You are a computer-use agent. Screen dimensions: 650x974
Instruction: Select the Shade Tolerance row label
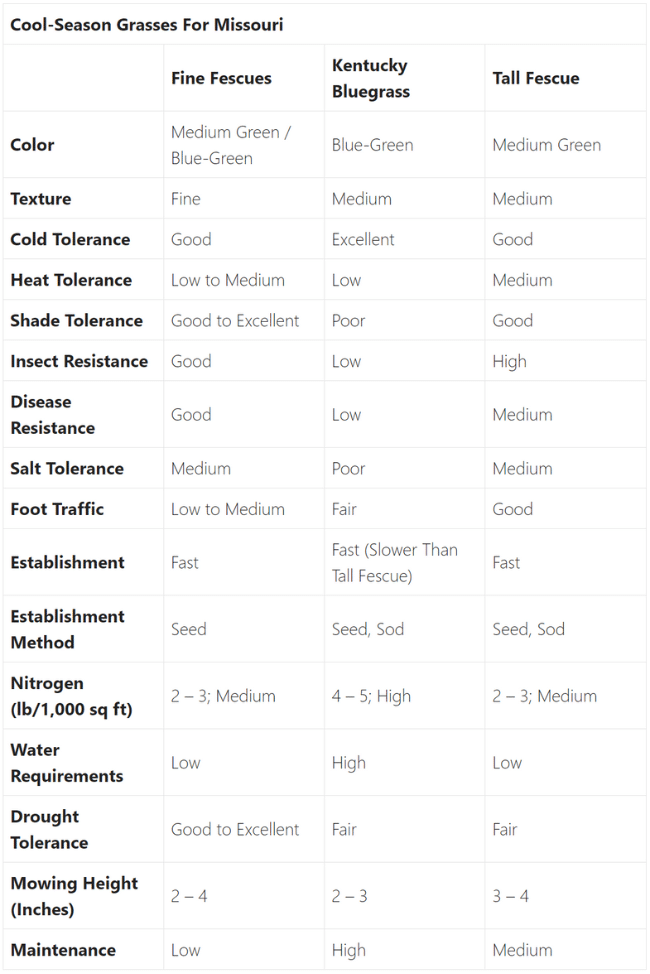76,321
